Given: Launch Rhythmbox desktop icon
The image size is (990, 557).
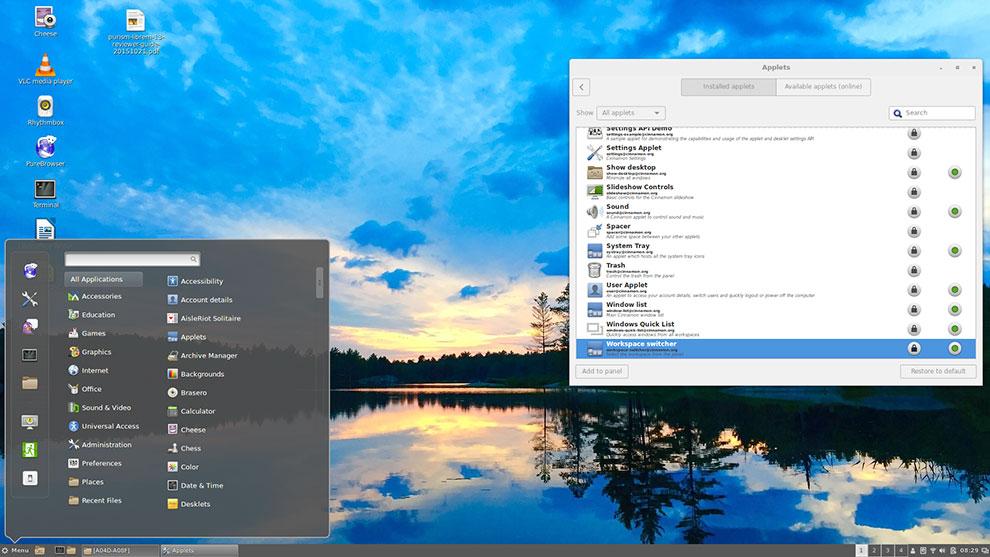Looking at the screenshot, I should pos(45,111).
